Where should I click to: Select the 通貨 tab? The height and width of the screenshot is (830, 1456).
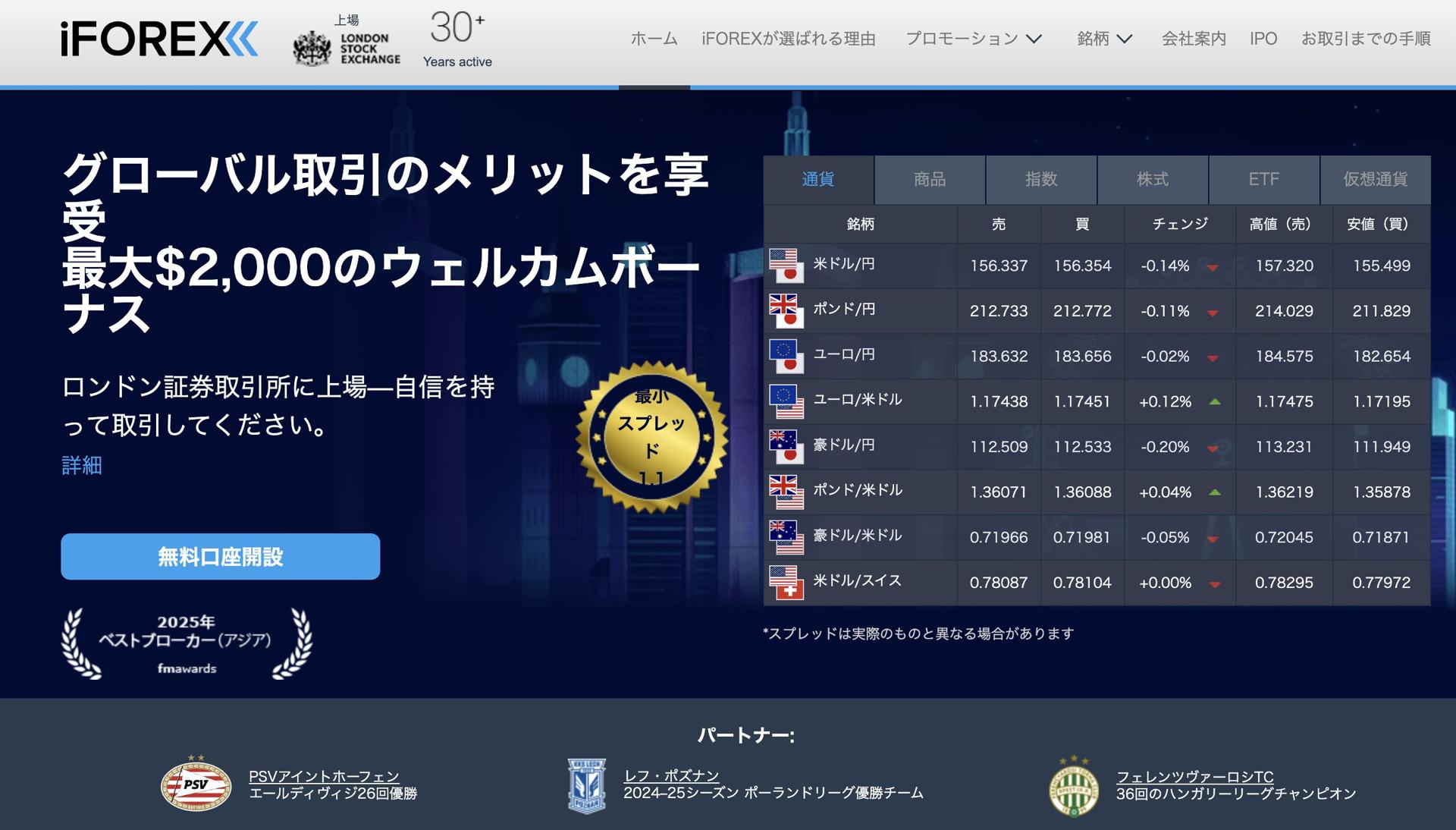click(x=818, y=180)
